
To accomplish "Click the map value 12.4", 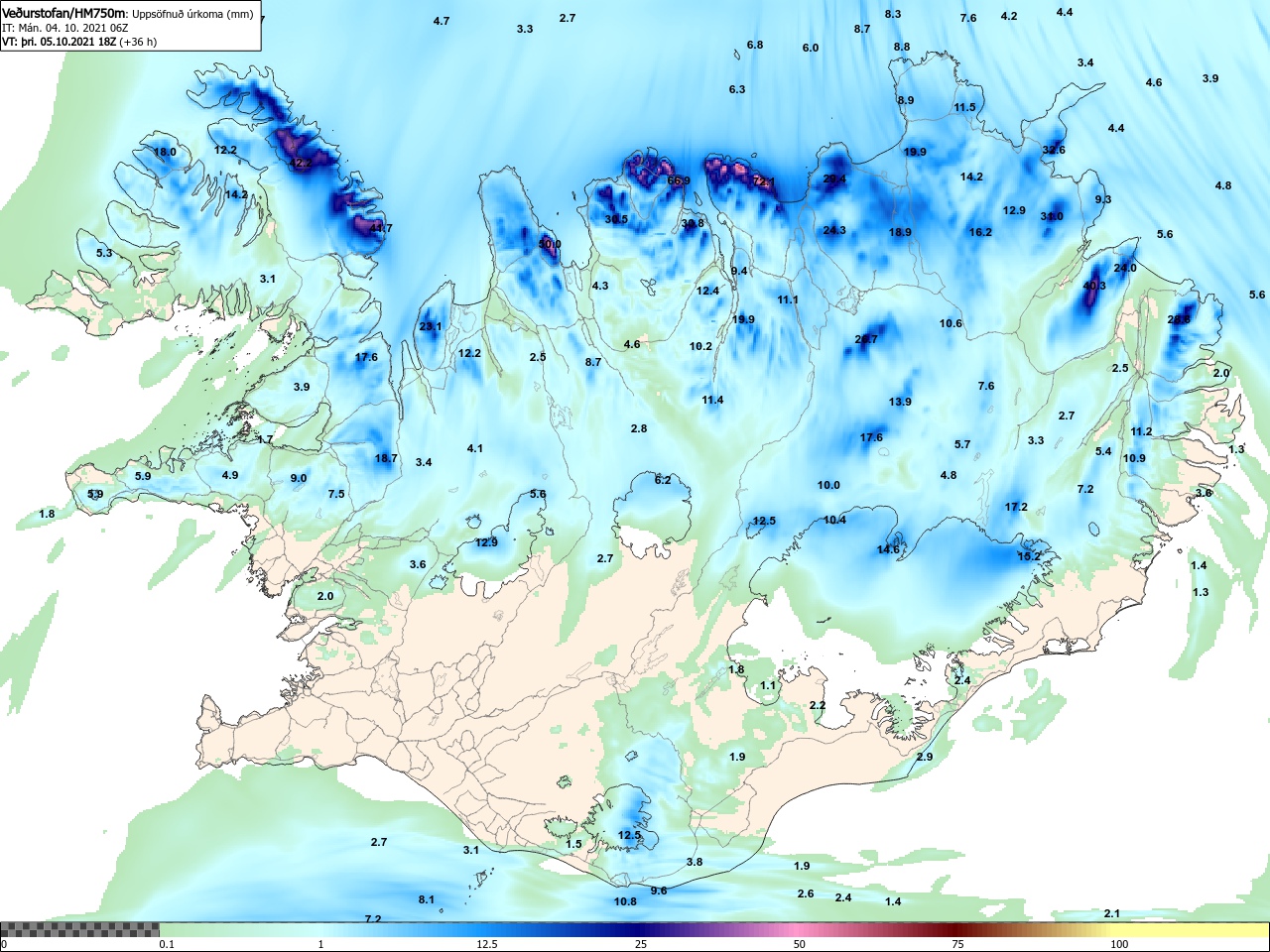I will (x=707, y=291).
